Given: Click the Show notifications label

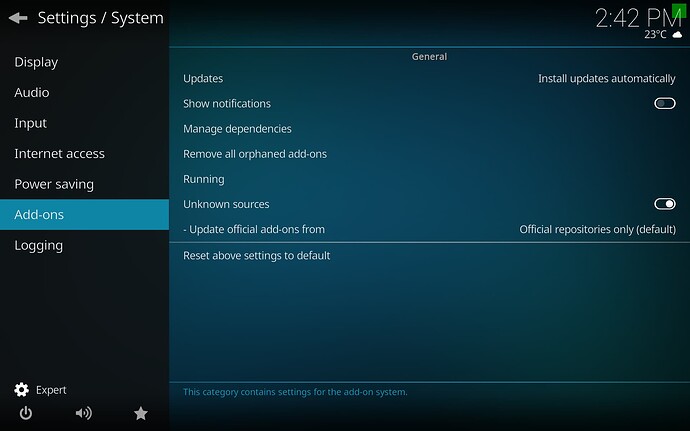Looking at the screenshot, I should pyautogui.click(x=227, y=103).
